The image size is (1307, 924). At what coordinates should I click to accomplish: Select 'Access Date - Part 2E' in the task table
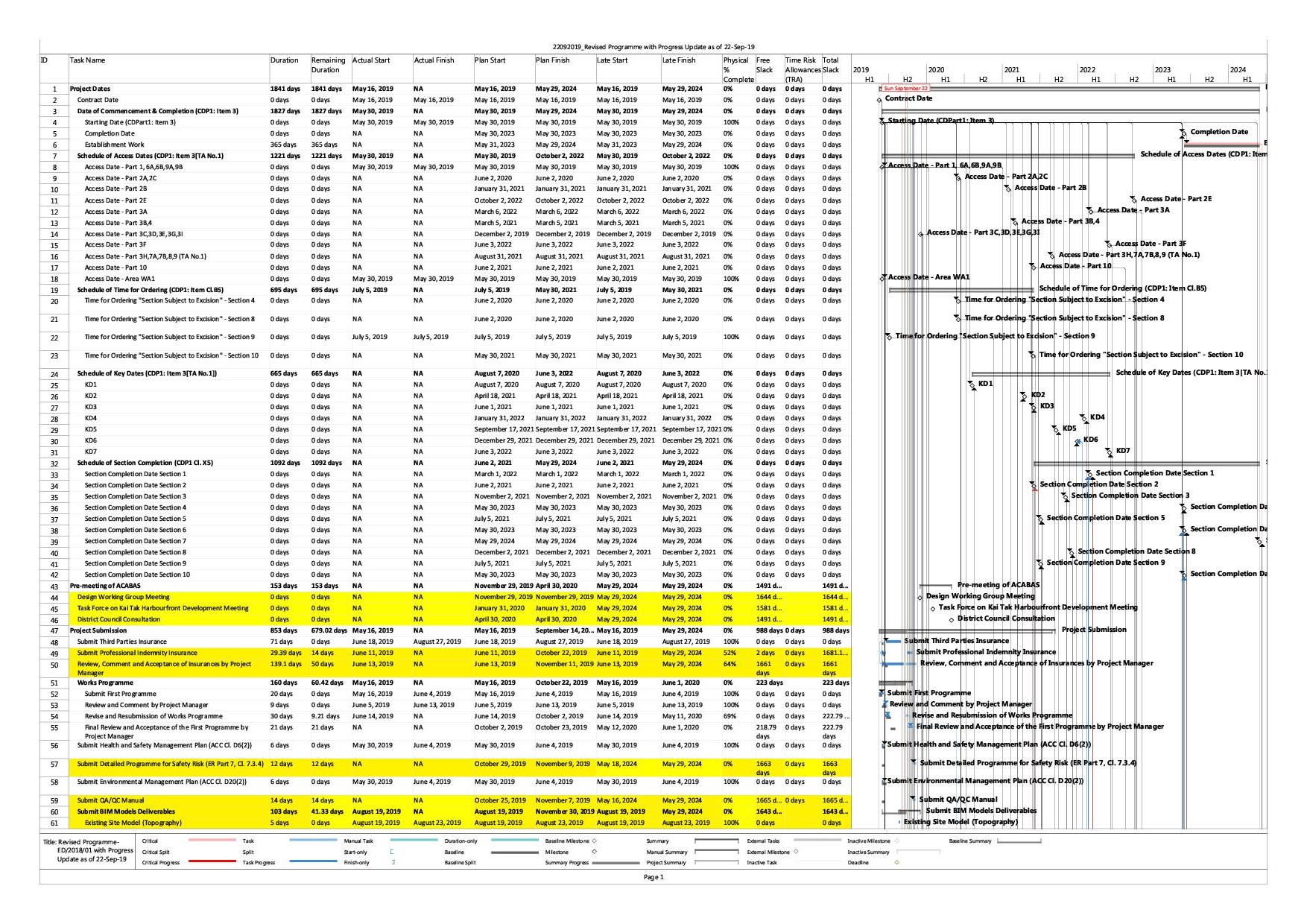click(115, 200)
